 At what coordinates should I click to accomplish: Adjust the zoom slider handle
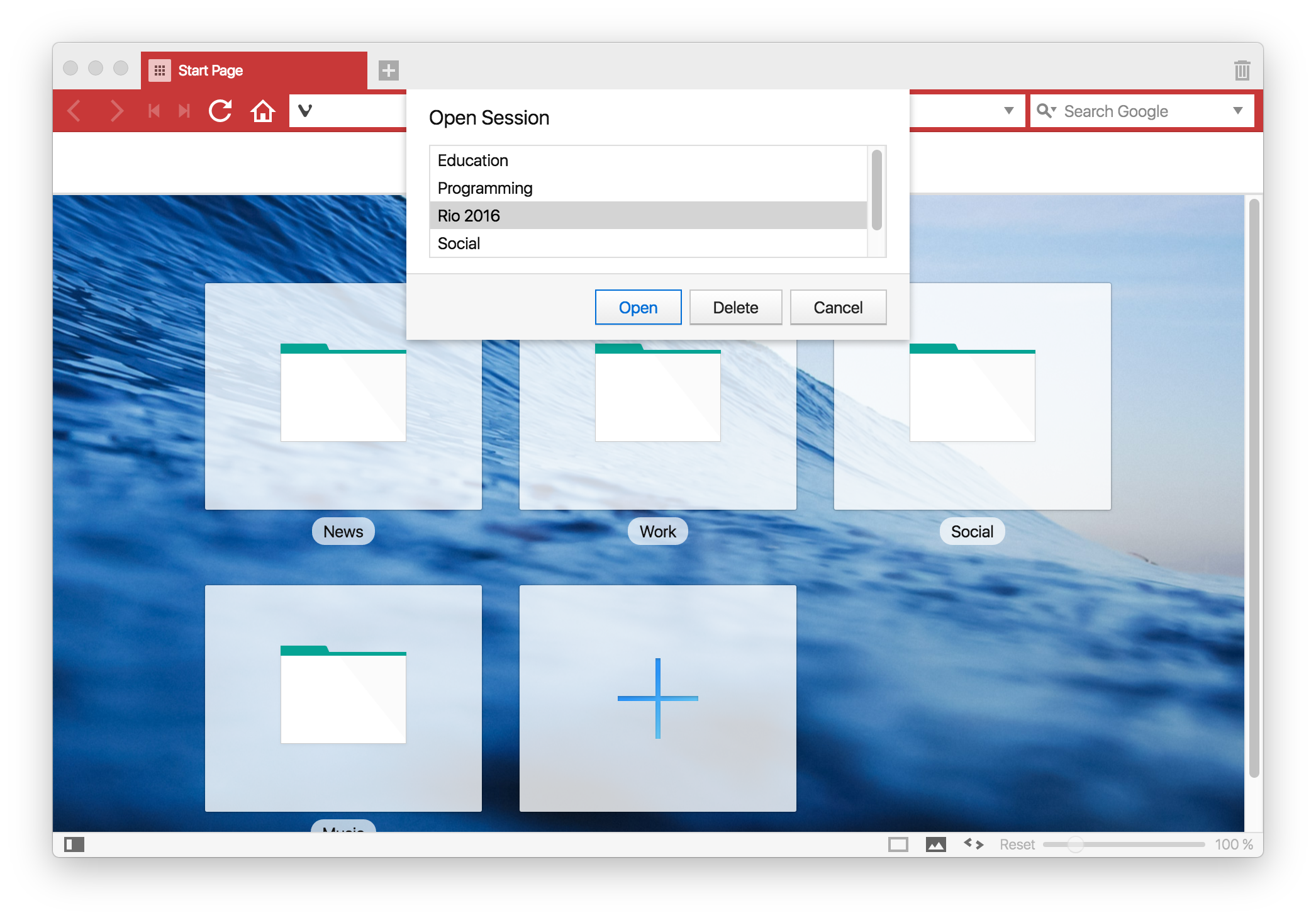click(x=1076, y=844)
